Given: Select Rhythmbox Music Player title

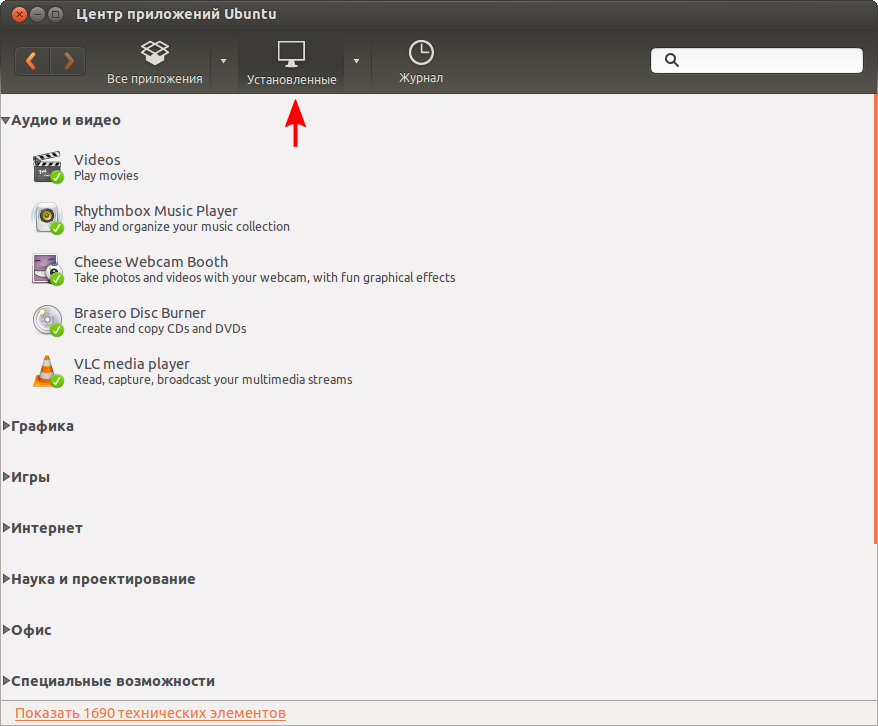Looking at the screenshot, I should tap(156, 211).
